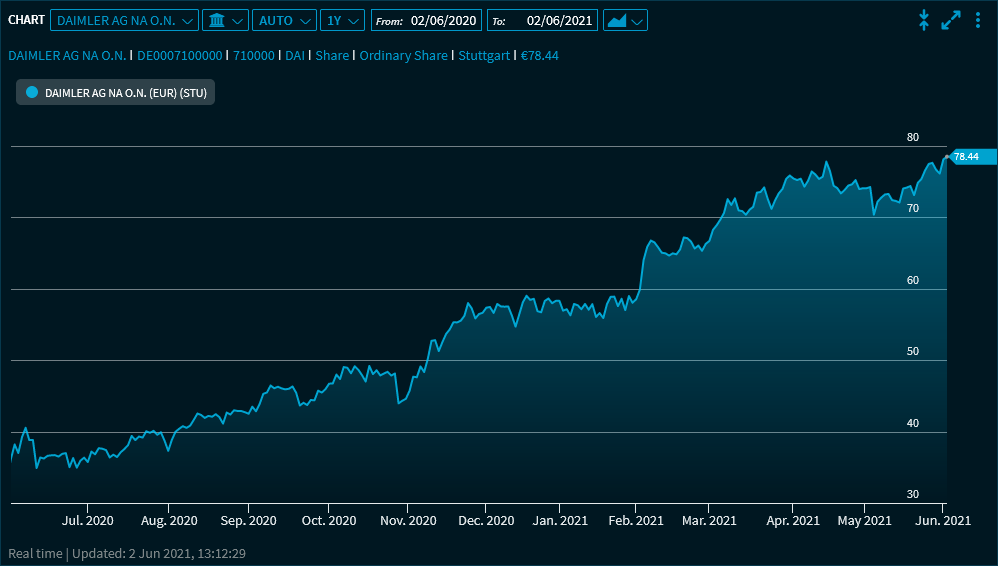
Task: Click the DAI ticker symbol link
Action: (295, 56)
